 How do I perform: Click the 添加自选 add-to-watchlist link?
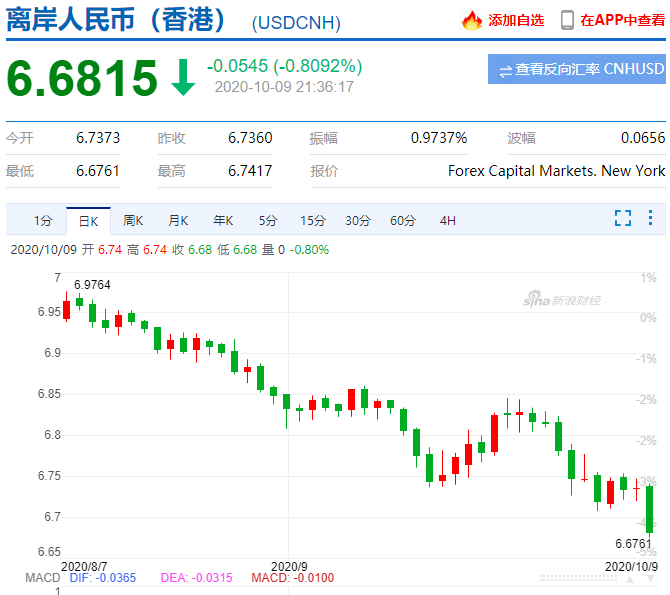coord(516,20)
